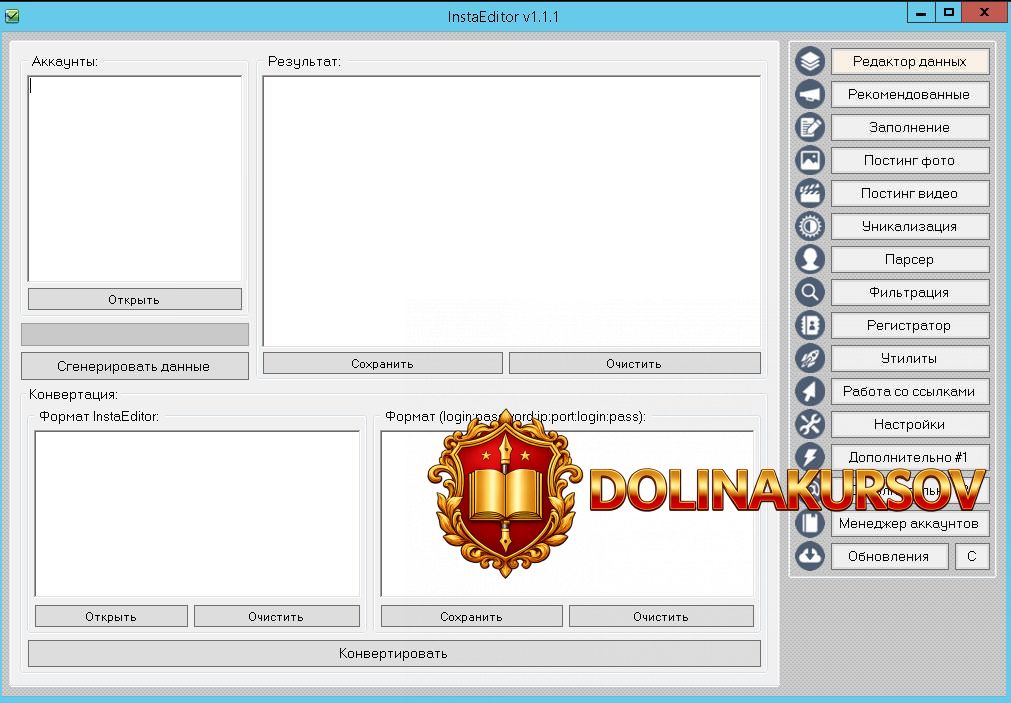Click the rocket icon next to Утилиты

point(810,358)
